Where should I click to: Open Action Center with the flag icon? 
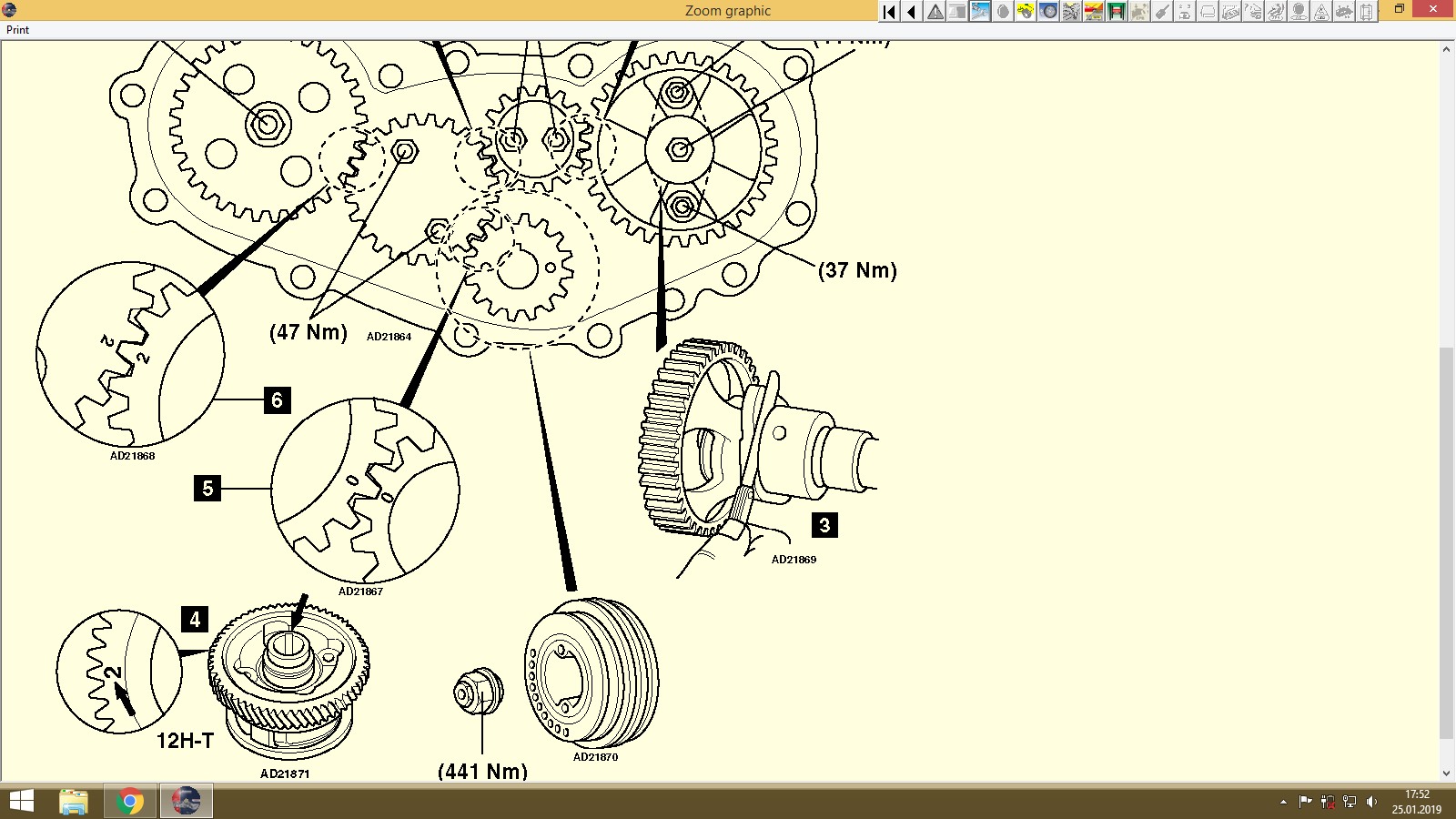1305,801
